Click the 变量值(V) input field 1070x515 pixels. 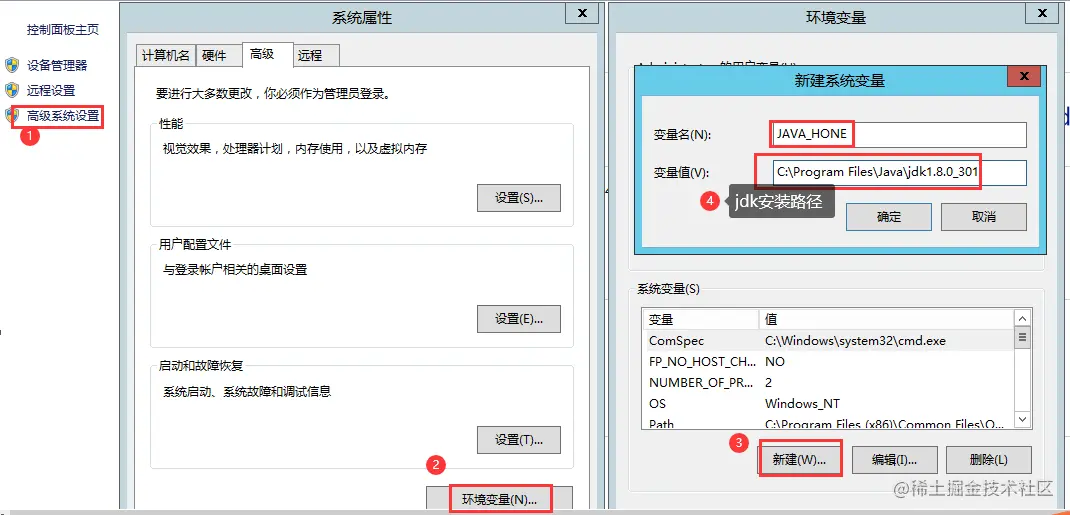(x=899, y=173)
